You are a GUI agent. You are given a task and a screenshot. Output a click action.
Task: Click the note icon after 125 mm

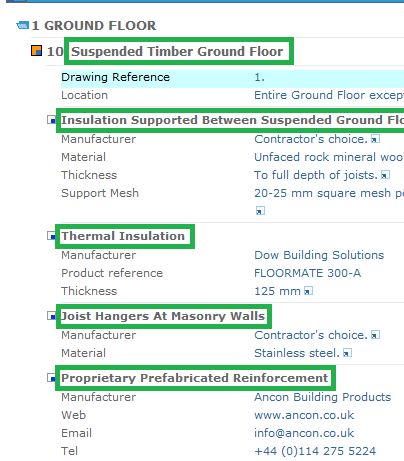click(x=308, y=291)
